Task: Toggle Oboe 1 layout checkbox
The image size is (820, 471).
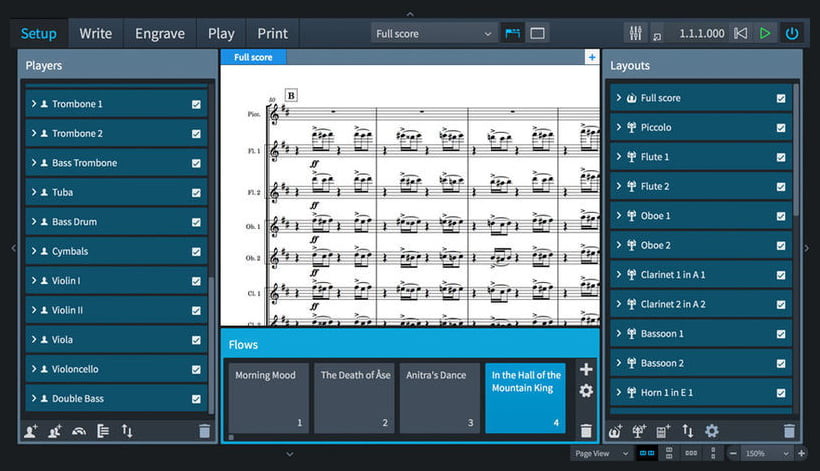Action: pyautogui.click(x=781, y=216)
